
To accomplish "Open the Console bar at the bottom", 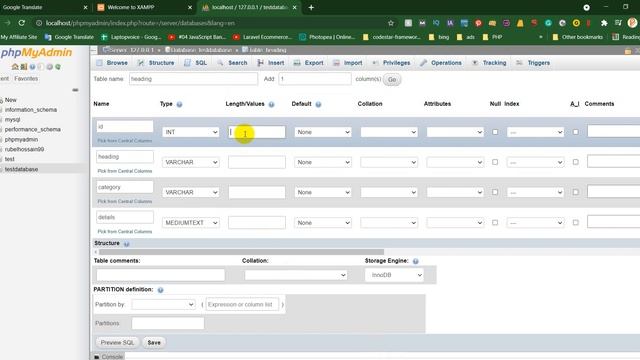I will pos(108,357).
